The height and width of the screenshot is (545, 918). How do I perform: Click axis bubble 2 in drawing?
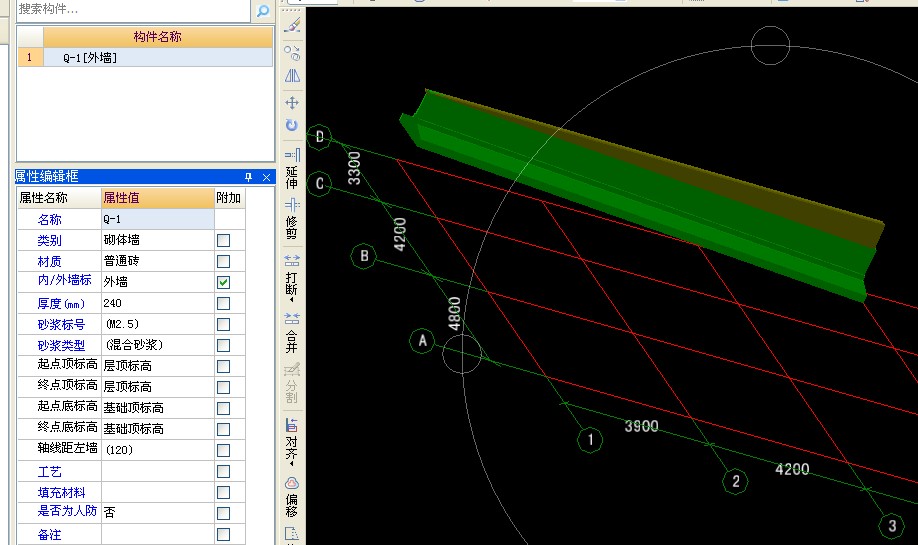pyautogui.click(x=735, y=481)
